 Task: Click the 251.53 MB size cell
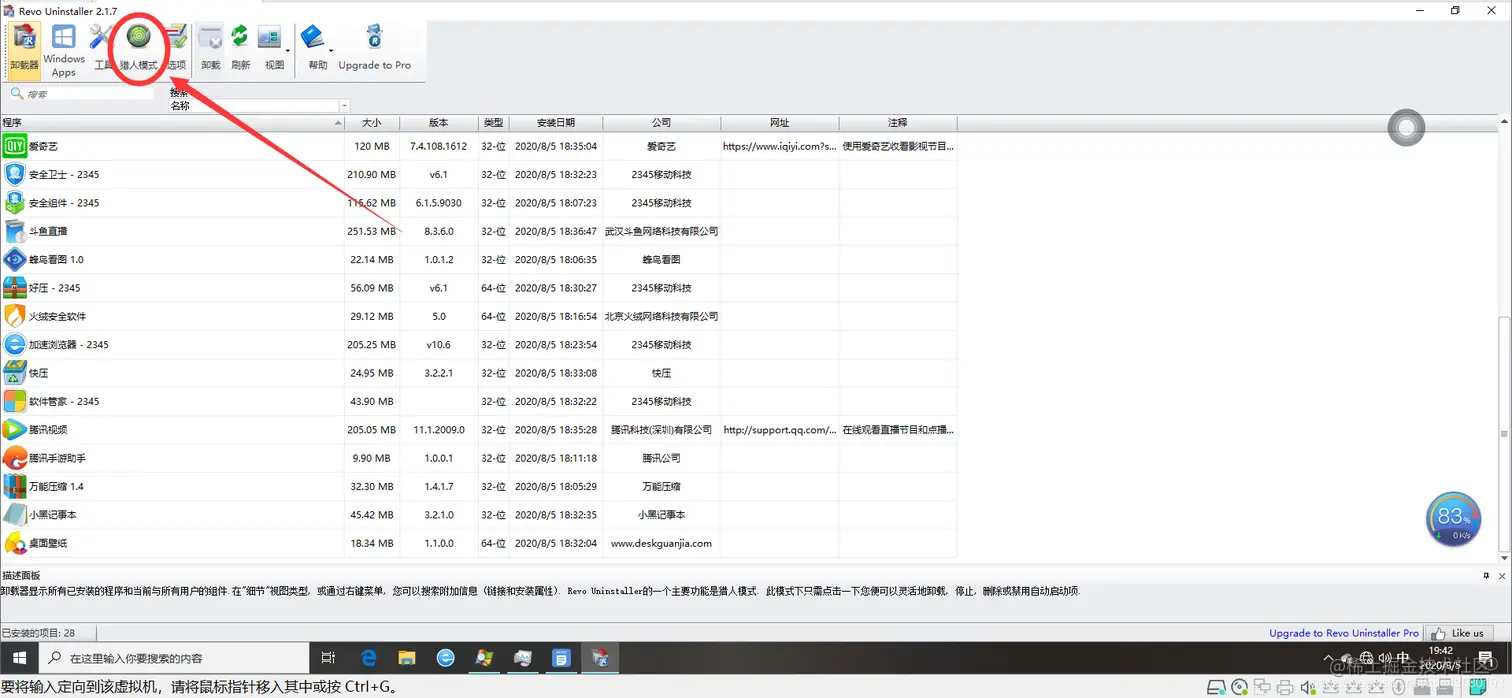point(372,231)
